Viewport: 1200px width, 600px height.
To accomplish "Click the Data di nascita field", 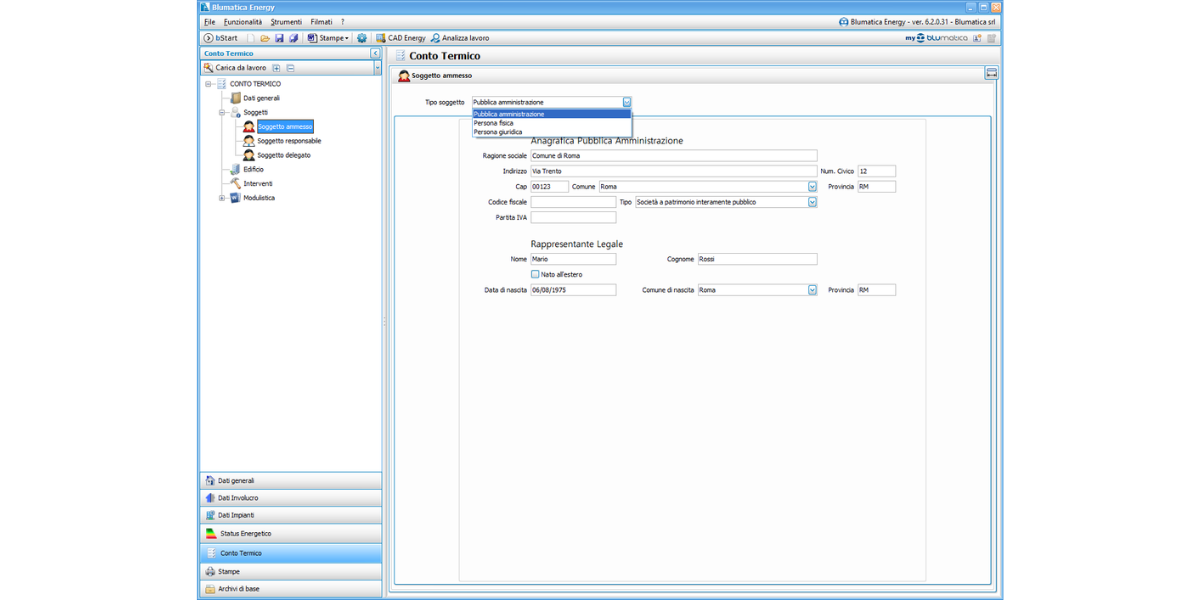I will point(573,290).
